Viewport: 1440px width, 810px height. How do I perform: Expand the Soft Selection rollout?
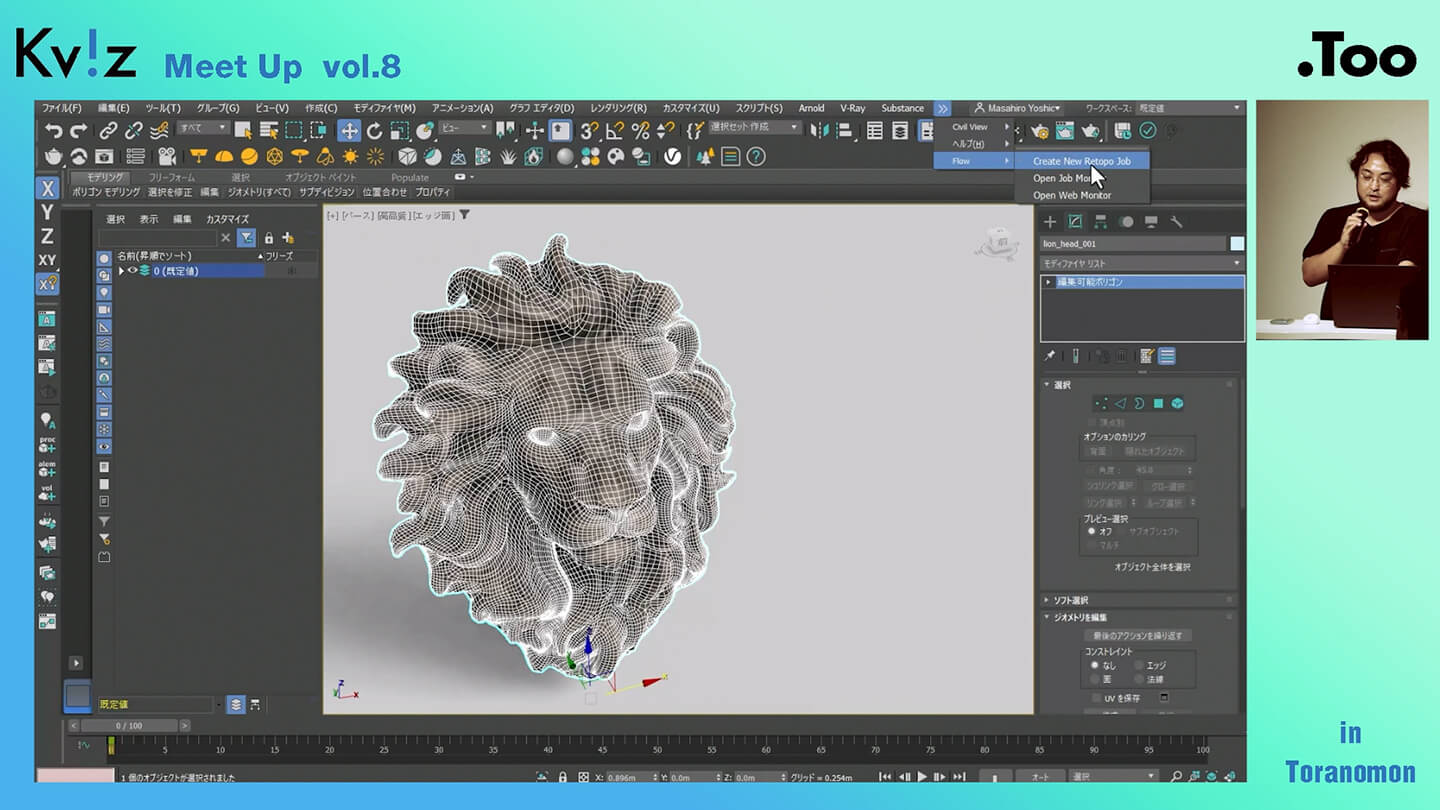pyautogui.click(x=1070, y=600)
